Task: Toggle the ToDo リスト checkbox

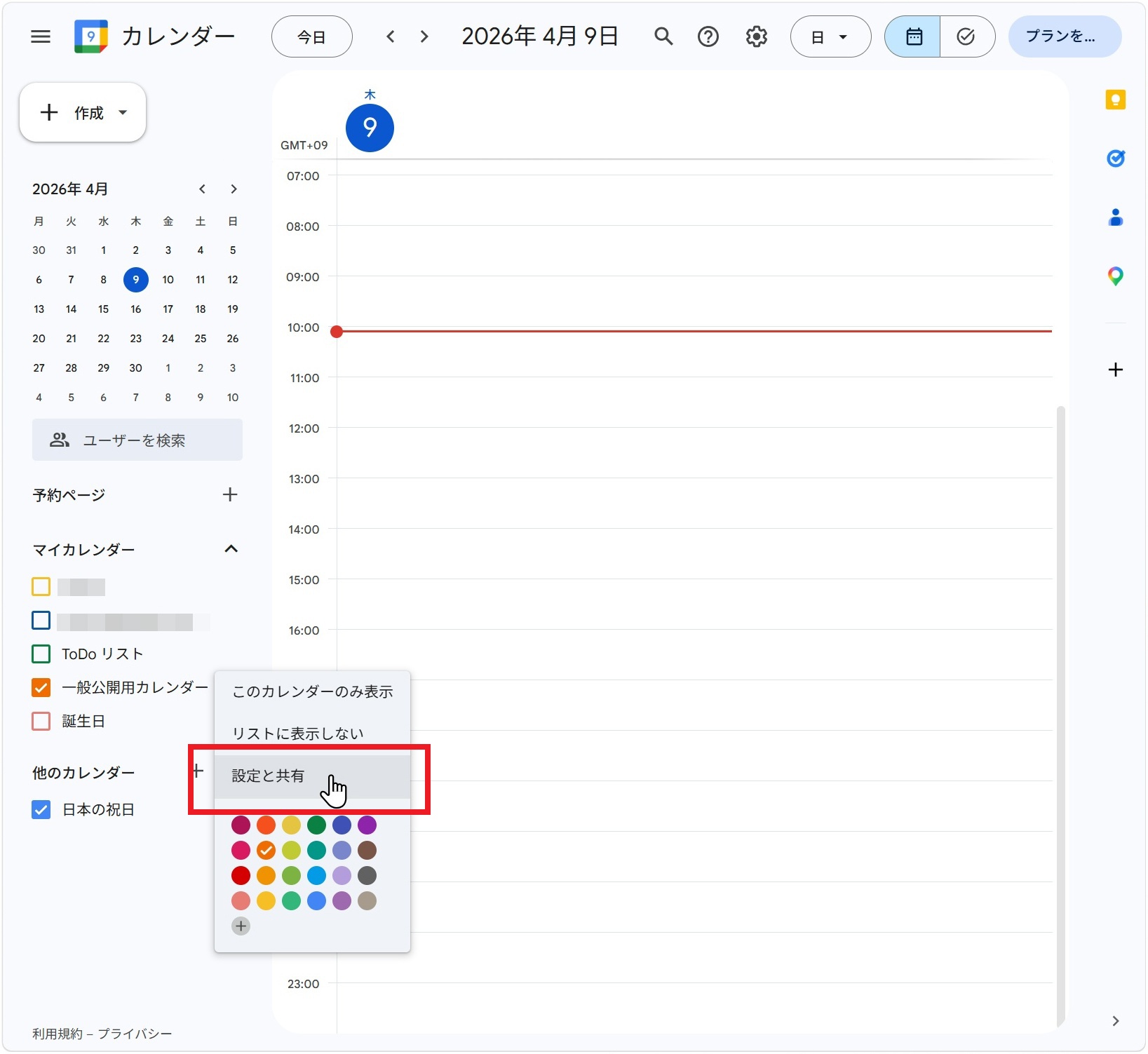Action: pos(41,654)
